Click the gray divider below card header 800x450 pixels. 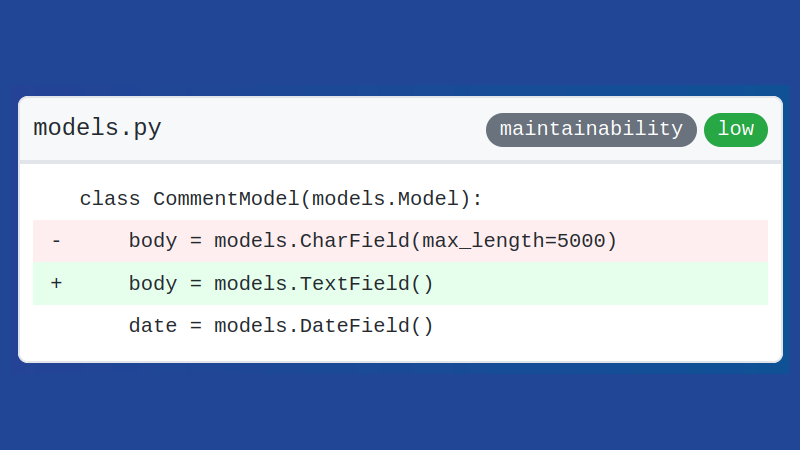coord(401,162)
